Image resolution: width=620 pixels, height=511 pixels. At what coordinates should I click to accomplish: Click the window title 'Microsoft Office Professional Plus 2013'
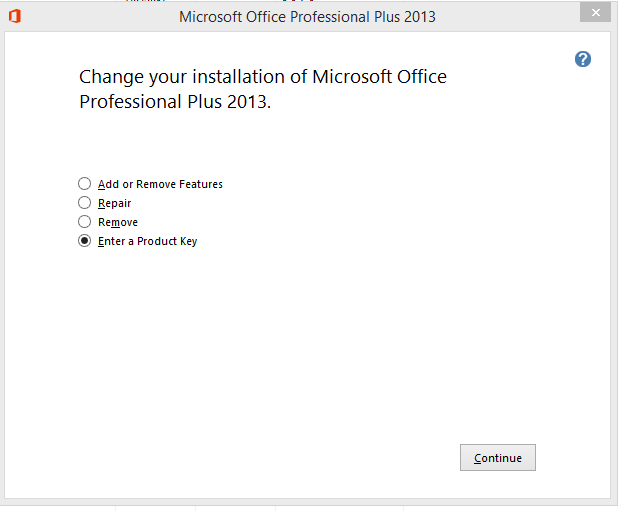pos(307,17)
